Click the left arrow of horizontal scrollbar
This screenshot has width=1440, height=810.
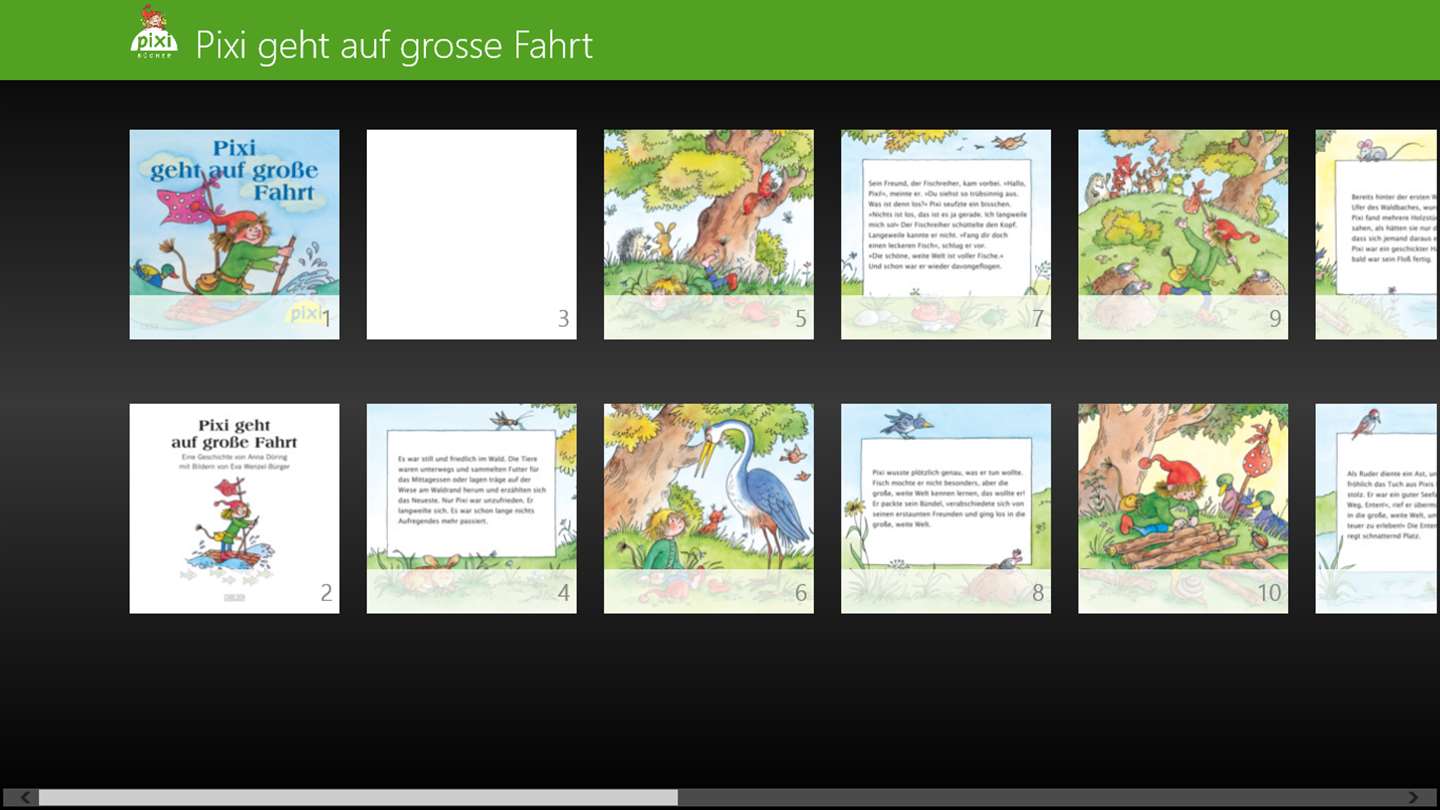(x=23, y=797)
